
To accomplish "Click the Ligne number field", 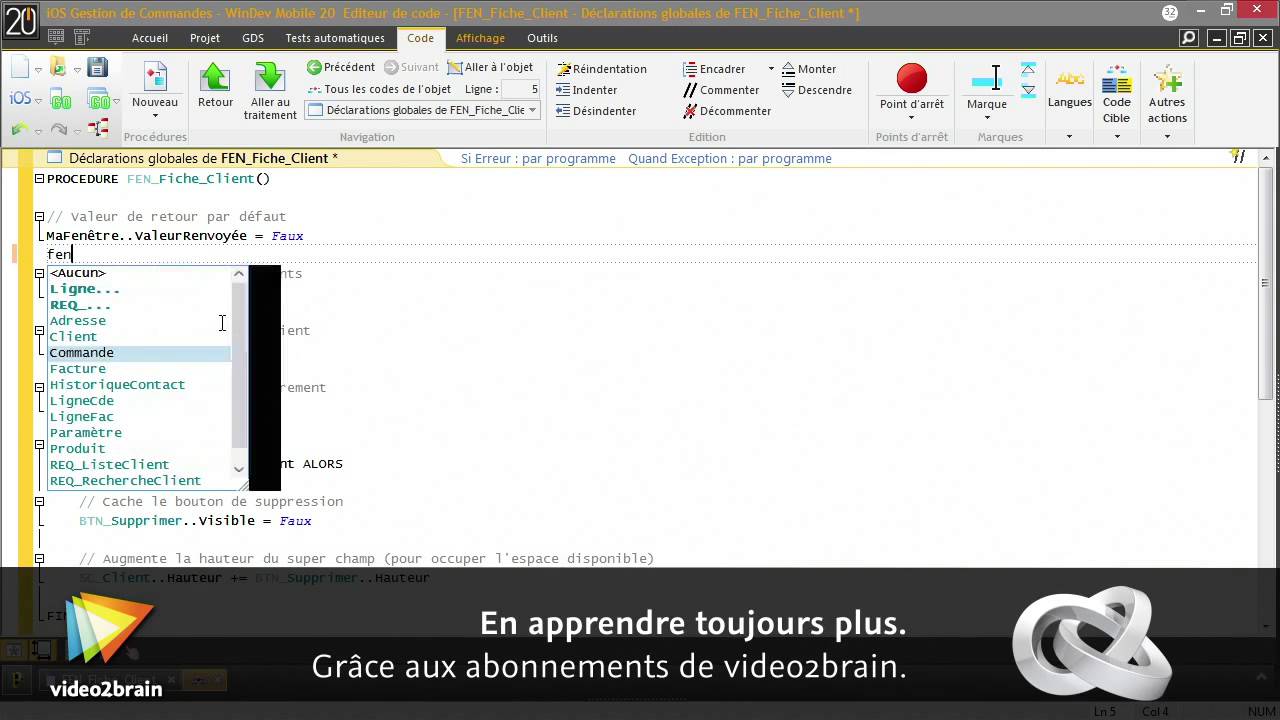I will [521, 89].
